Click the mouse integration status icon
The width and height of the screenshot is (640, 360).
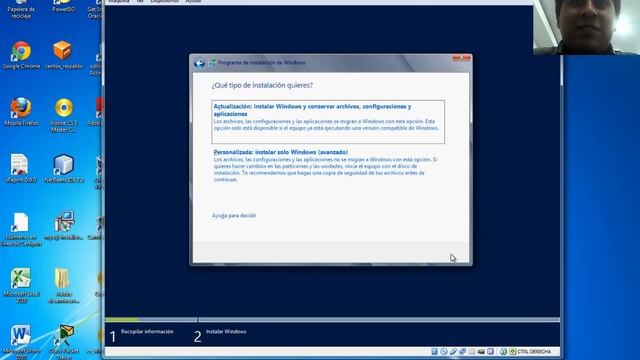pos(503,351)
